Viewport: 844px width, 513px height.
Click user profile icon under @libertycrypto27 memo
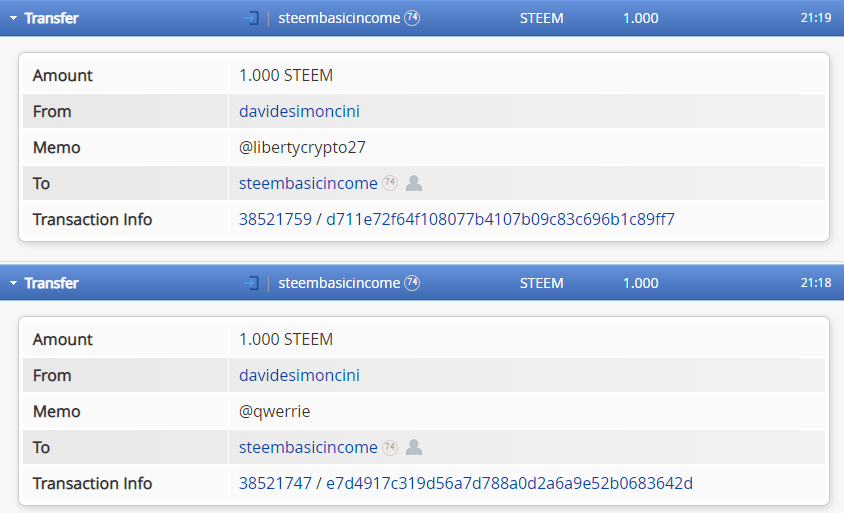point(414,184)
